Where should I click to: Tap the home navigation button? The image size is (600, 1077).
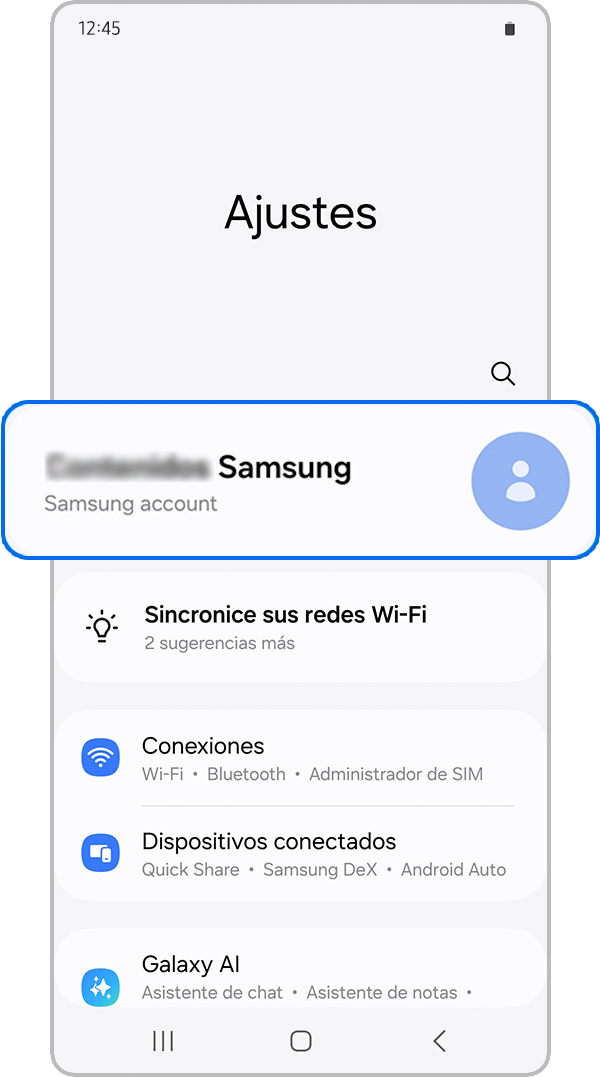(x=301, y=1041)
